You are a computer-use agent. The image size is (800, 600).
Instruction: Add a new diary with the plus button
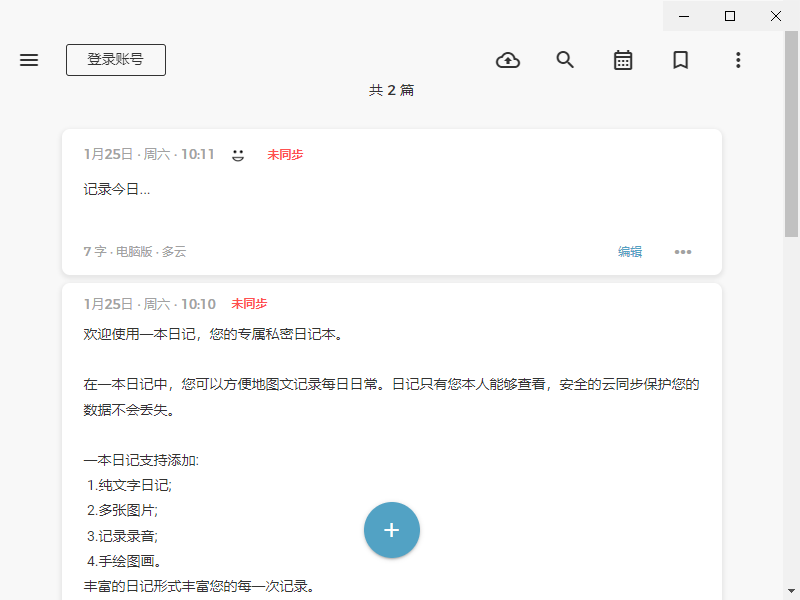[x=392, y=530]
